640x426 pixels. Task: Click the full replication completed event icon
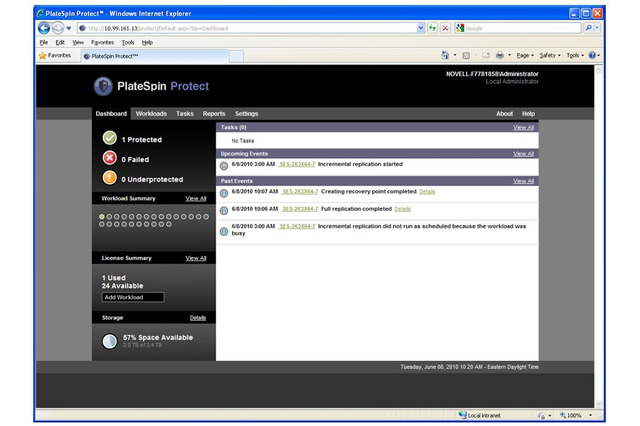[x=224, y=210]
